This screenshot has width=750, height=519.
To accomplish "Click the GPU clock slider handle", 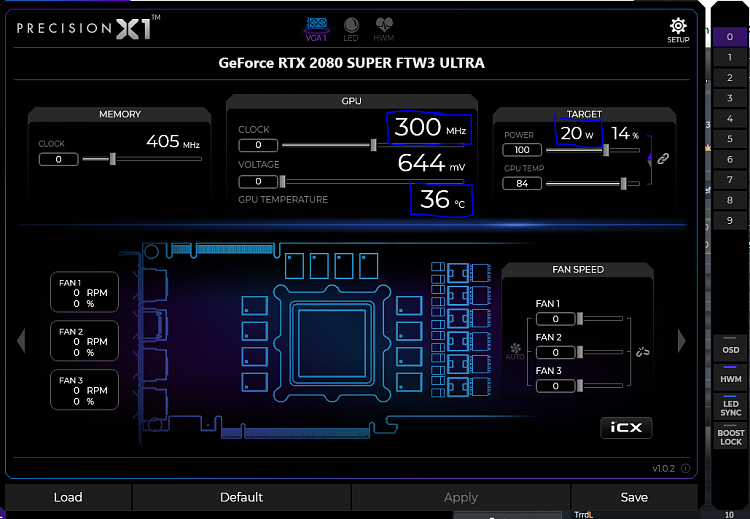I will tap(374, 145).
